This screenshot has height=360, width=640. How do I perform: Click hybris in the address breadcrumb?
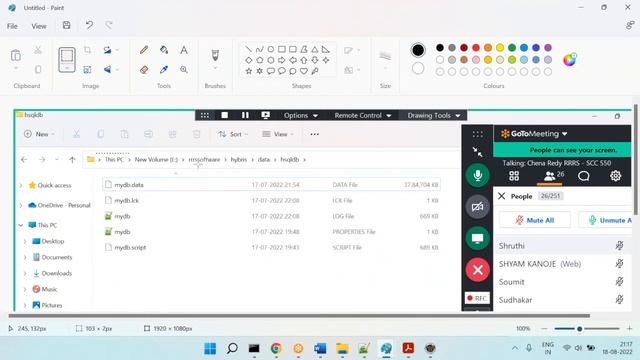pos(239,160)
